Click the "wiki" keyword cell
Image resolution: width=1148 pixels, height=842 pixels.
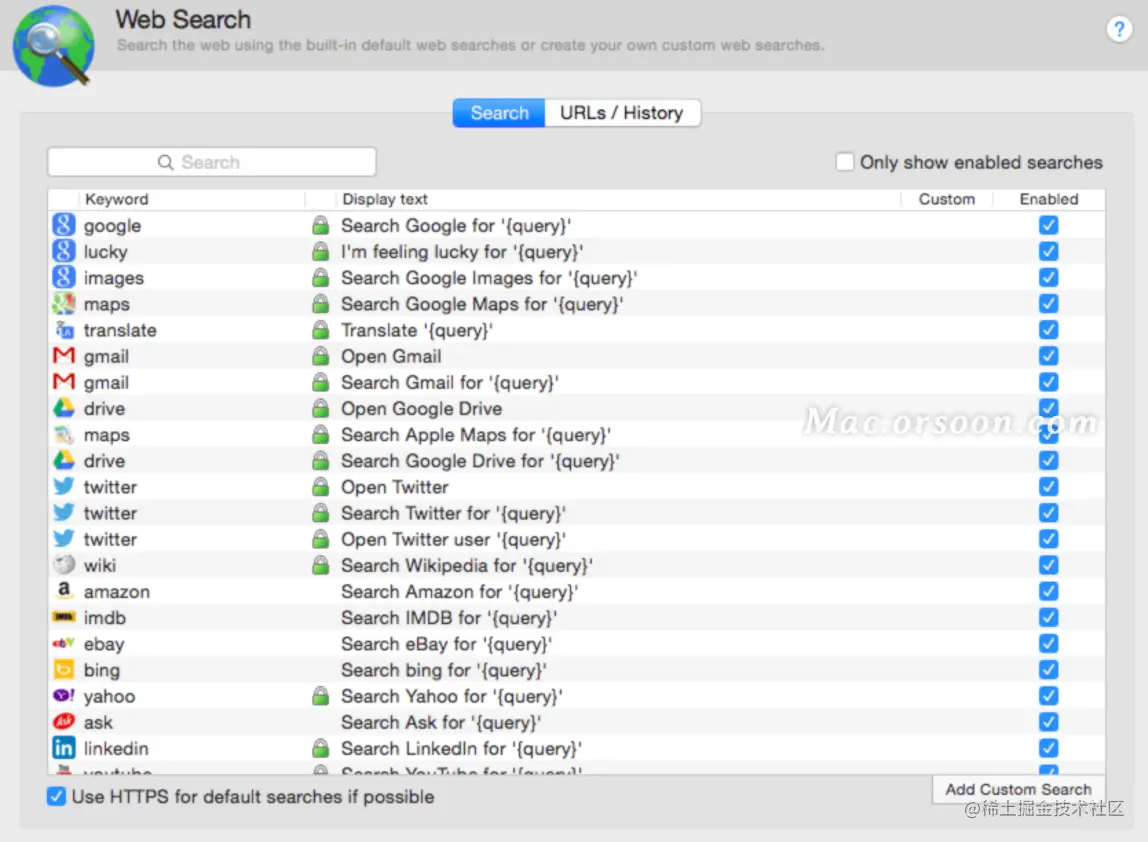pyautogui.click(x=100, y=565)
